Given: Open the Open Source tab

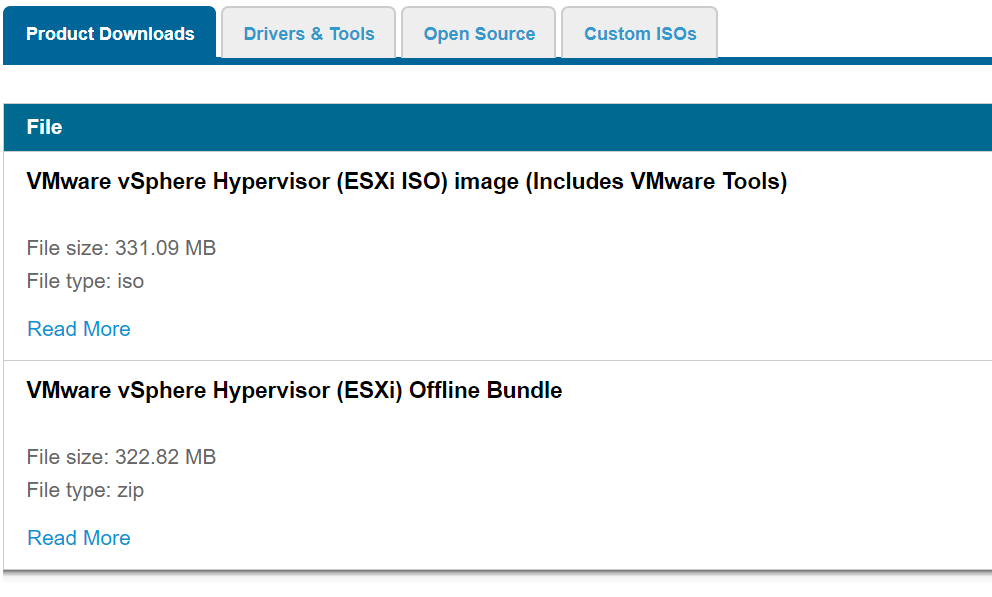Looking at the screenshot, I should click(x=478, y=32).
